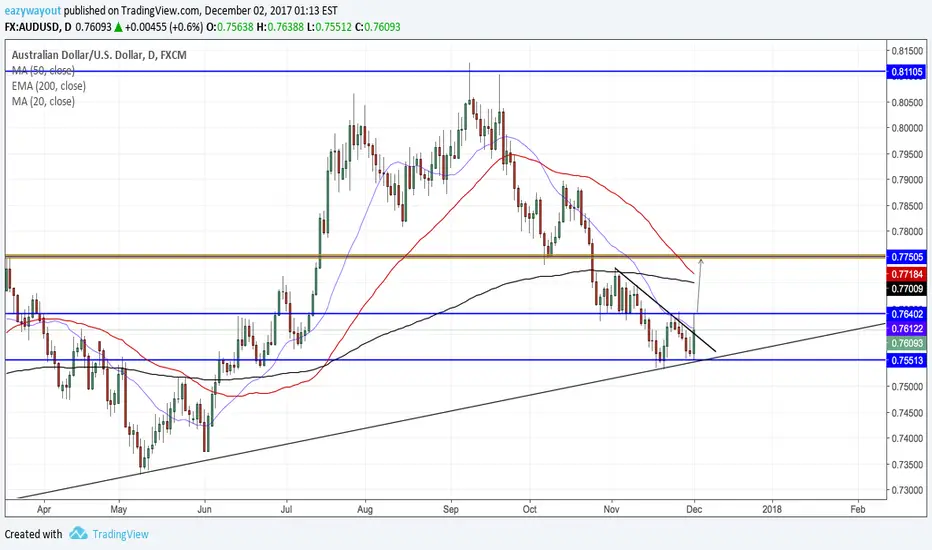Click the purple 0.76122 MA price tag

[x=906, y=329]
